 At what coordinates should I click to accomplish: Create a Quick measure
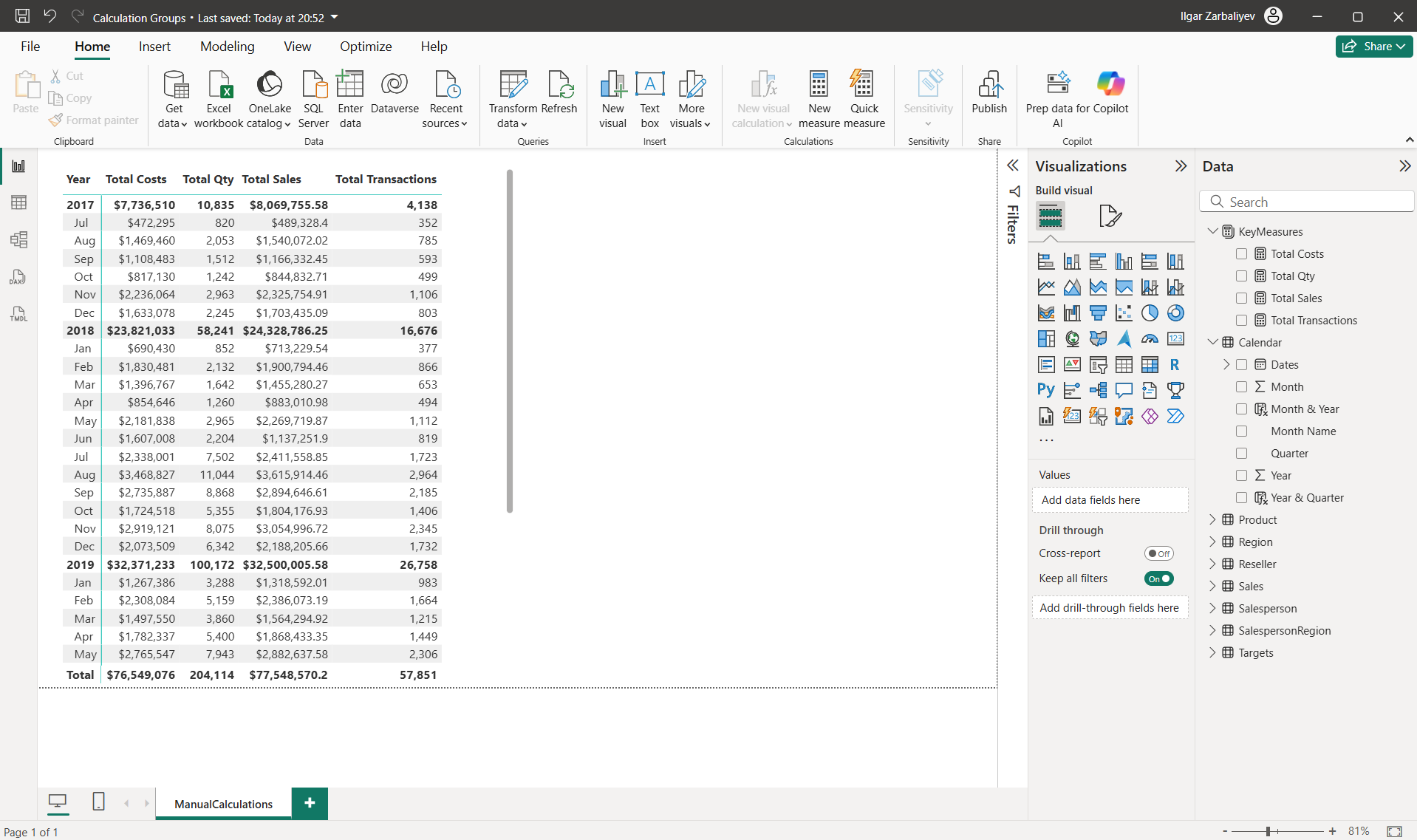864,100
